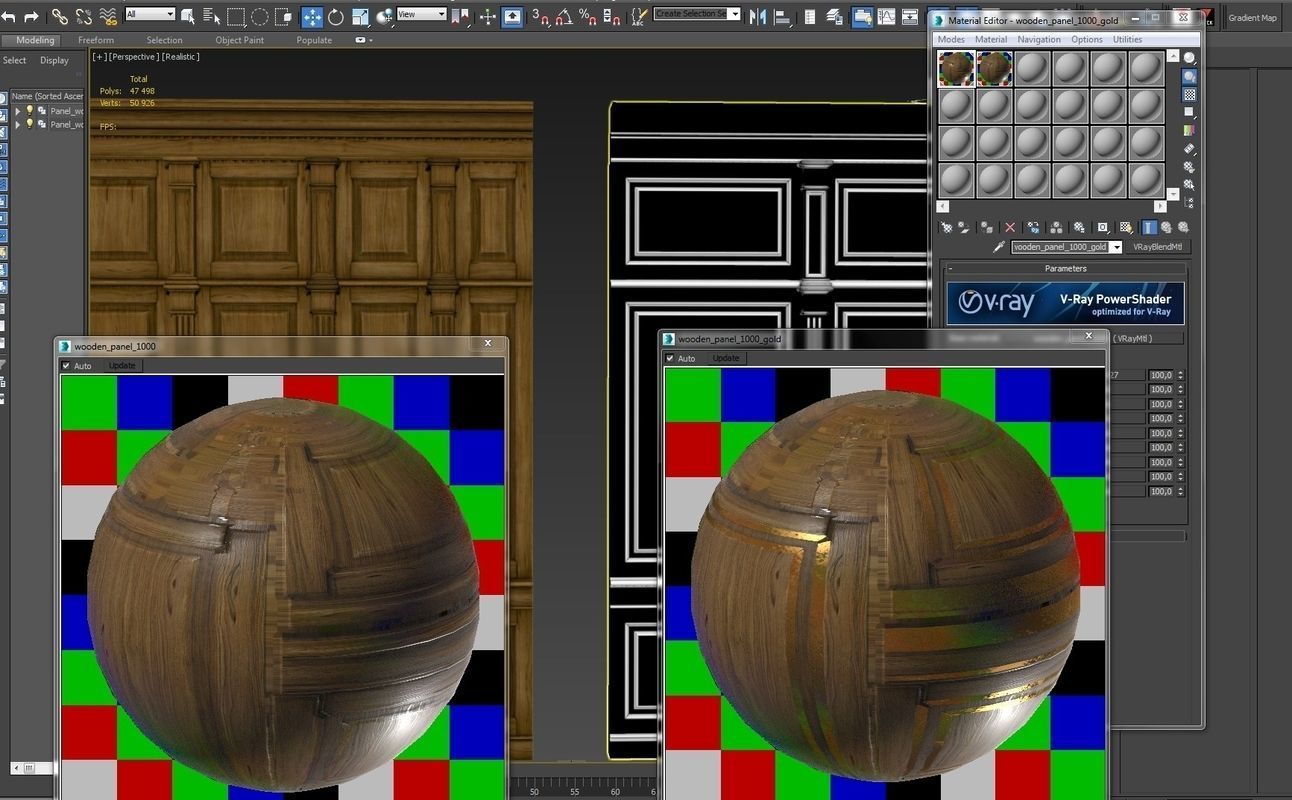Click the Mirror tool icon
This screenshot has width=1292, height=800.
pyautogui.click(x=757, y=16)
